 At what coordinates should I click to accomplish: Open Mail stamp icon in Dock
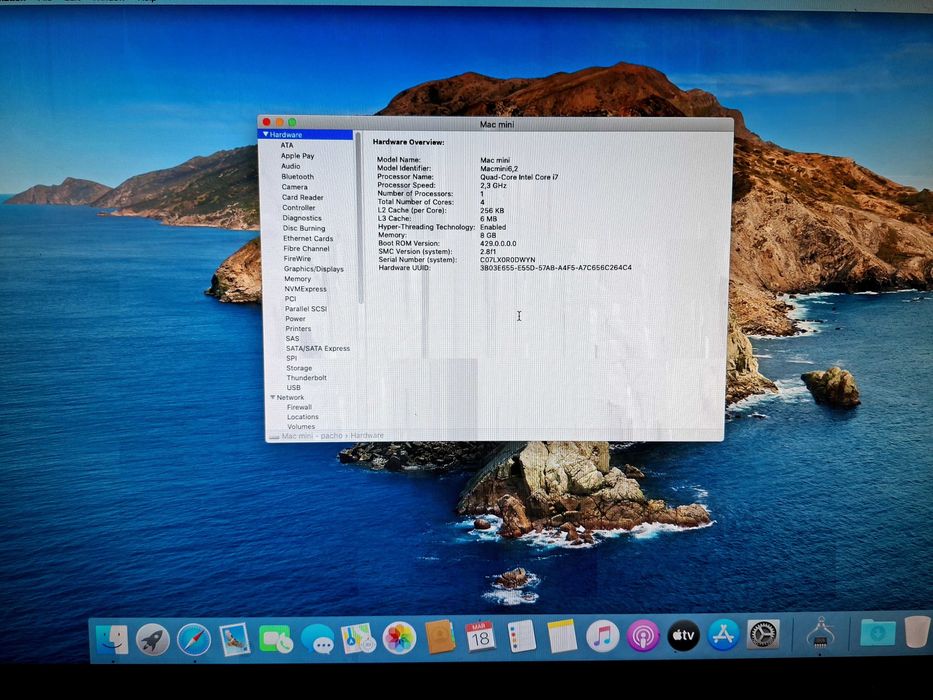click(x=234, y=639)
